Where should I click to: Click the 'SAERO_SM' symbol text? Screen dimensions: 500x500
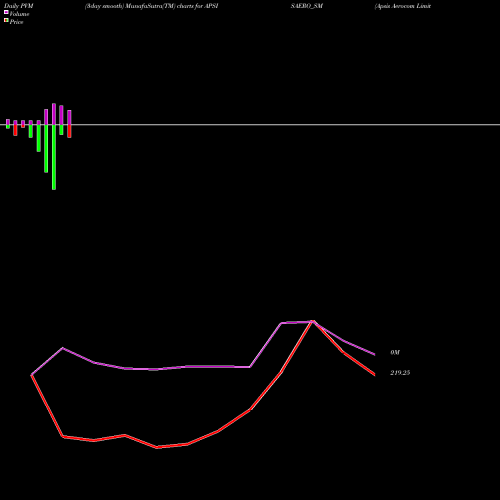coord(307,6)
